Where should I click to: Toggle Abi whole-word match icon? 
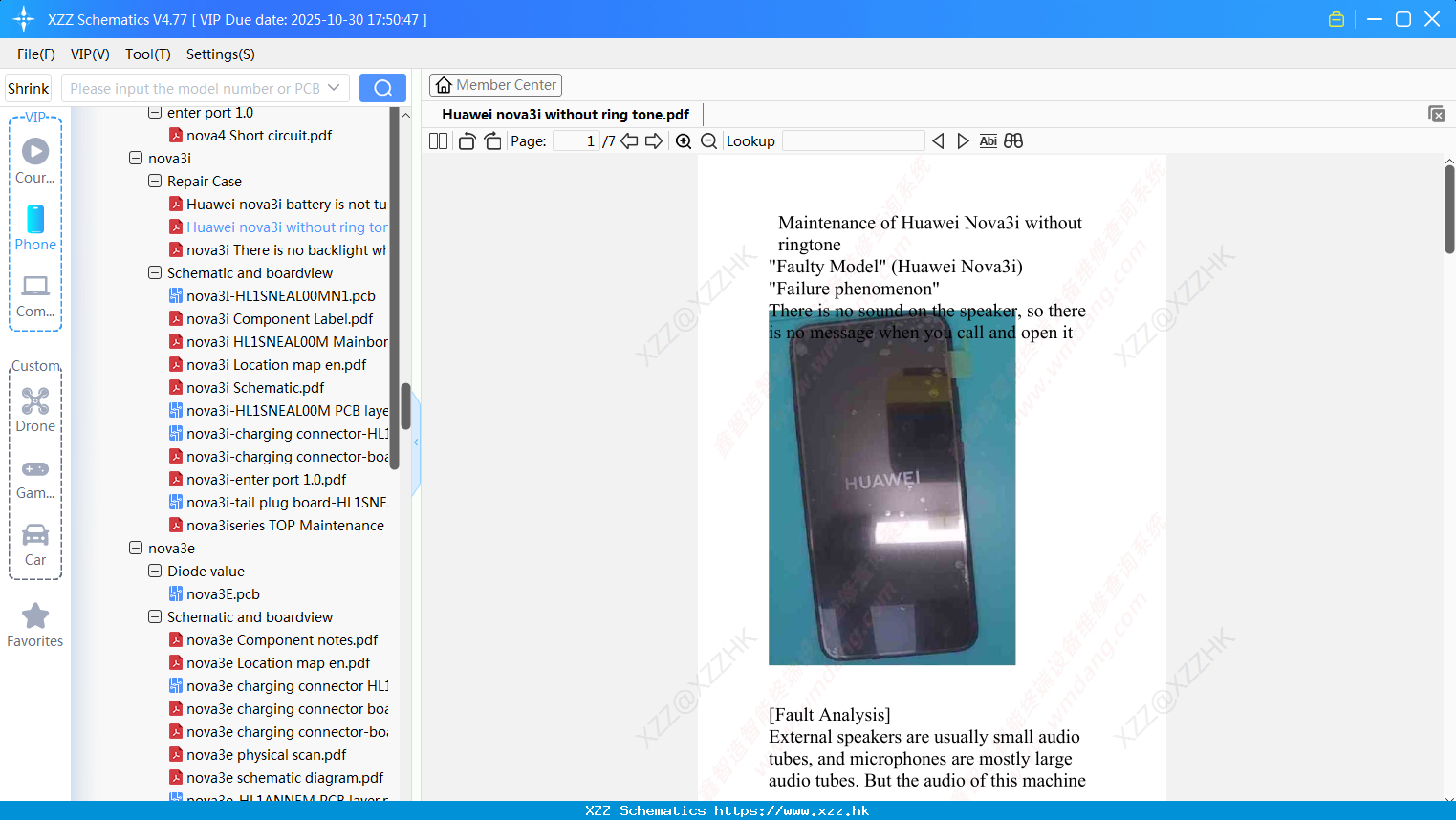click(988, 140)
